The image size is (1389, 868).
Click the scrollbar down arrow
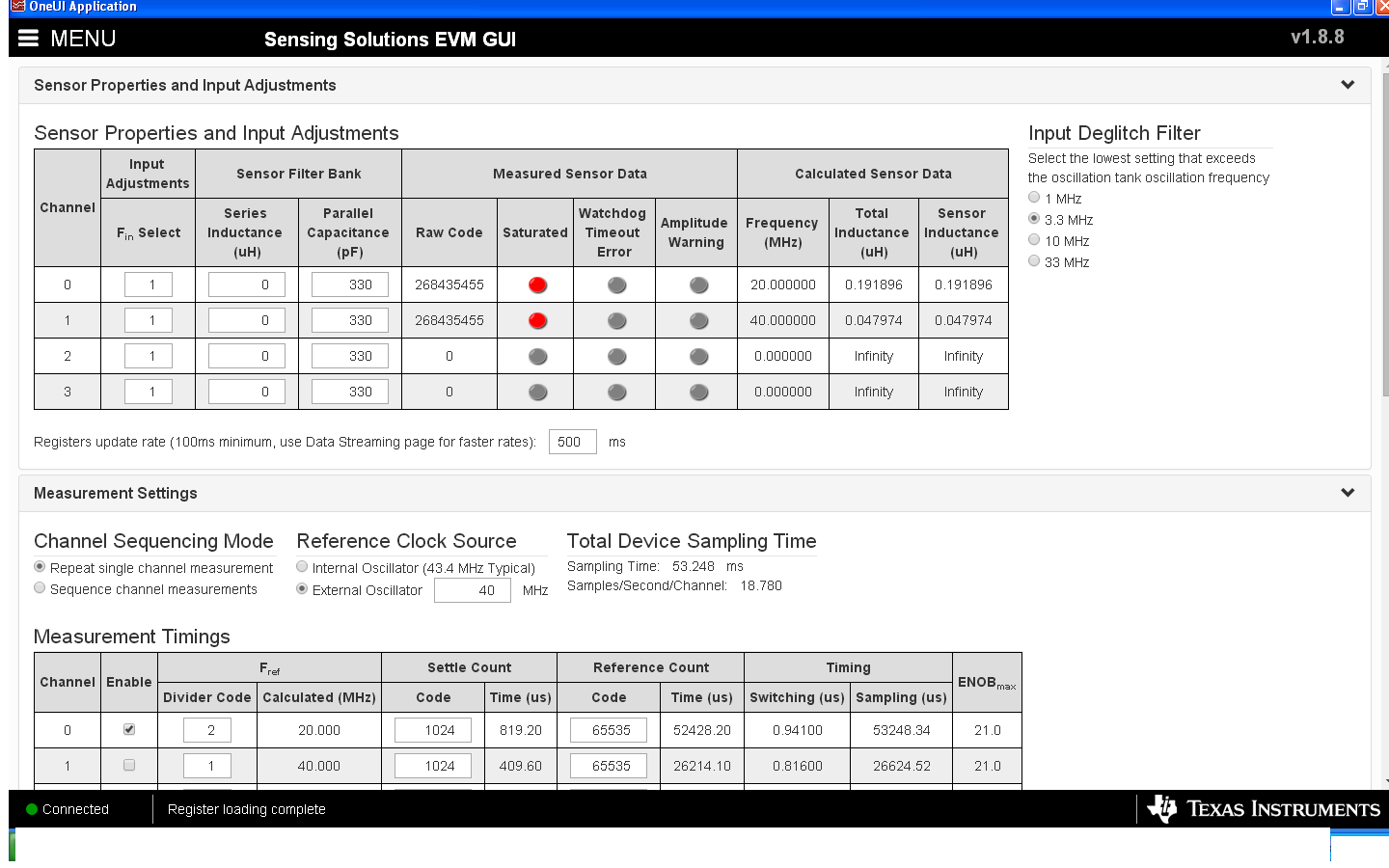(x=1385, y=780)
